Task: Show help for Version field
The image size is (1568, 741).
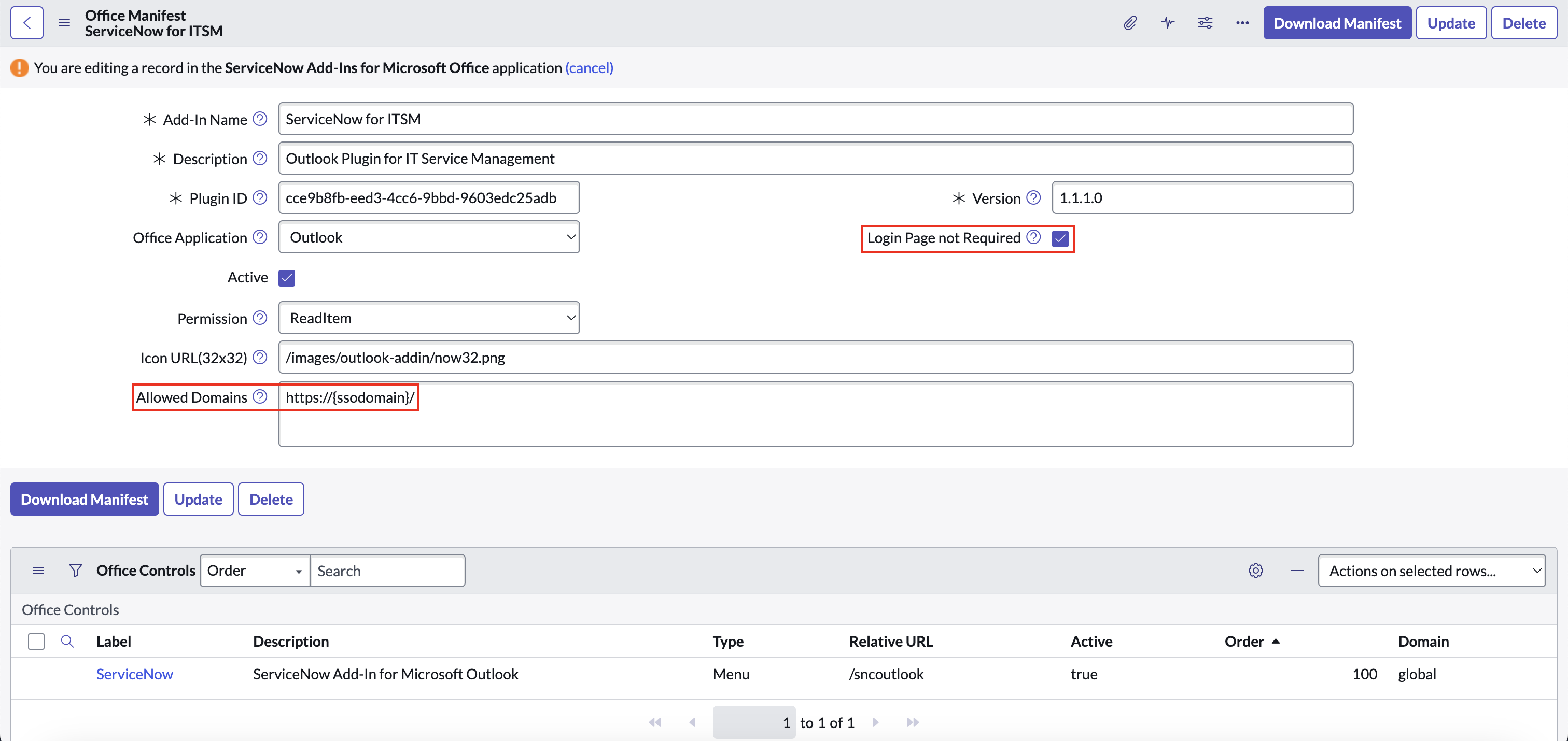Action: coord(1033,198)
